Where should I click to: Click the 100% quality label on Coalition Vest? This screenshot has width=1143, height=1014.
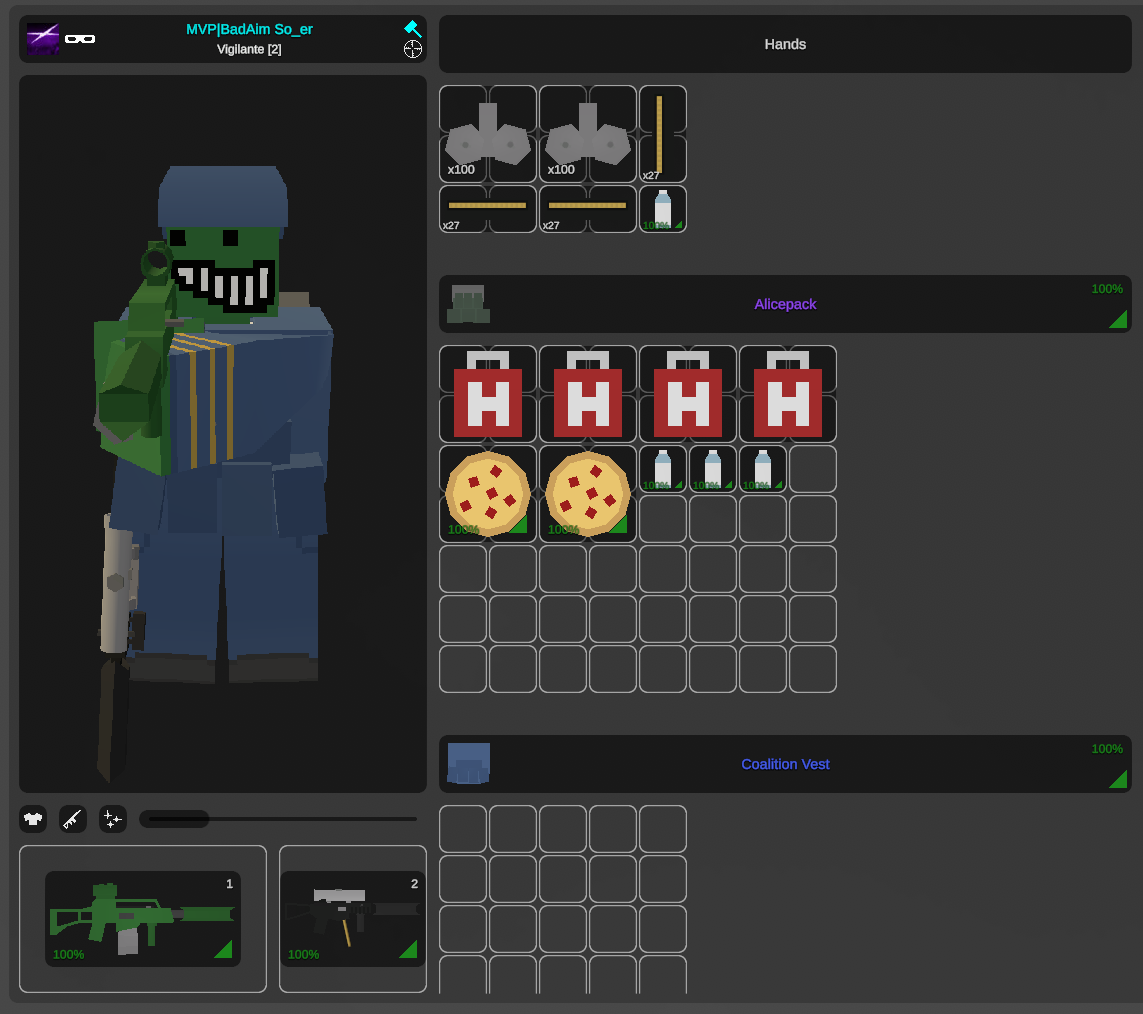[x=1107, y=749]
